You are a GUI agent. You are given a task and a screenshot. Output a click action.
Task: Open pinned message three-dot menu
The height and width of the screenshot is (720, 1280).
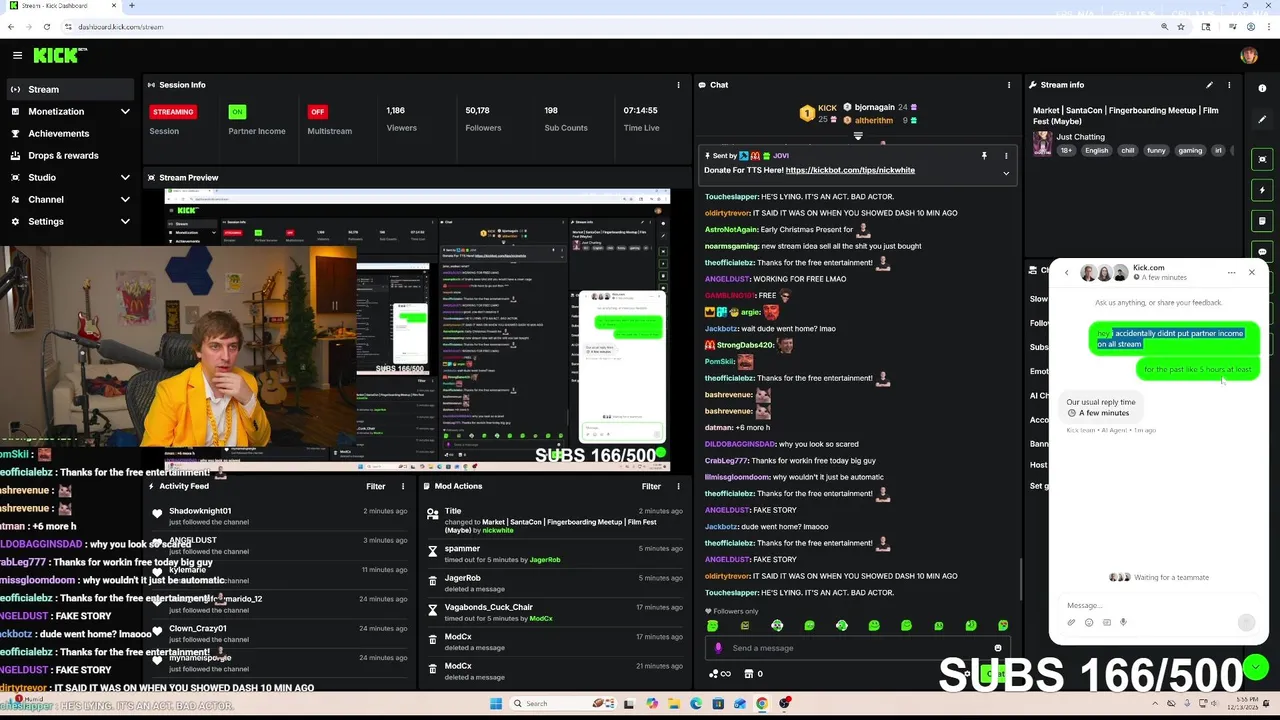pos(1006,156)
